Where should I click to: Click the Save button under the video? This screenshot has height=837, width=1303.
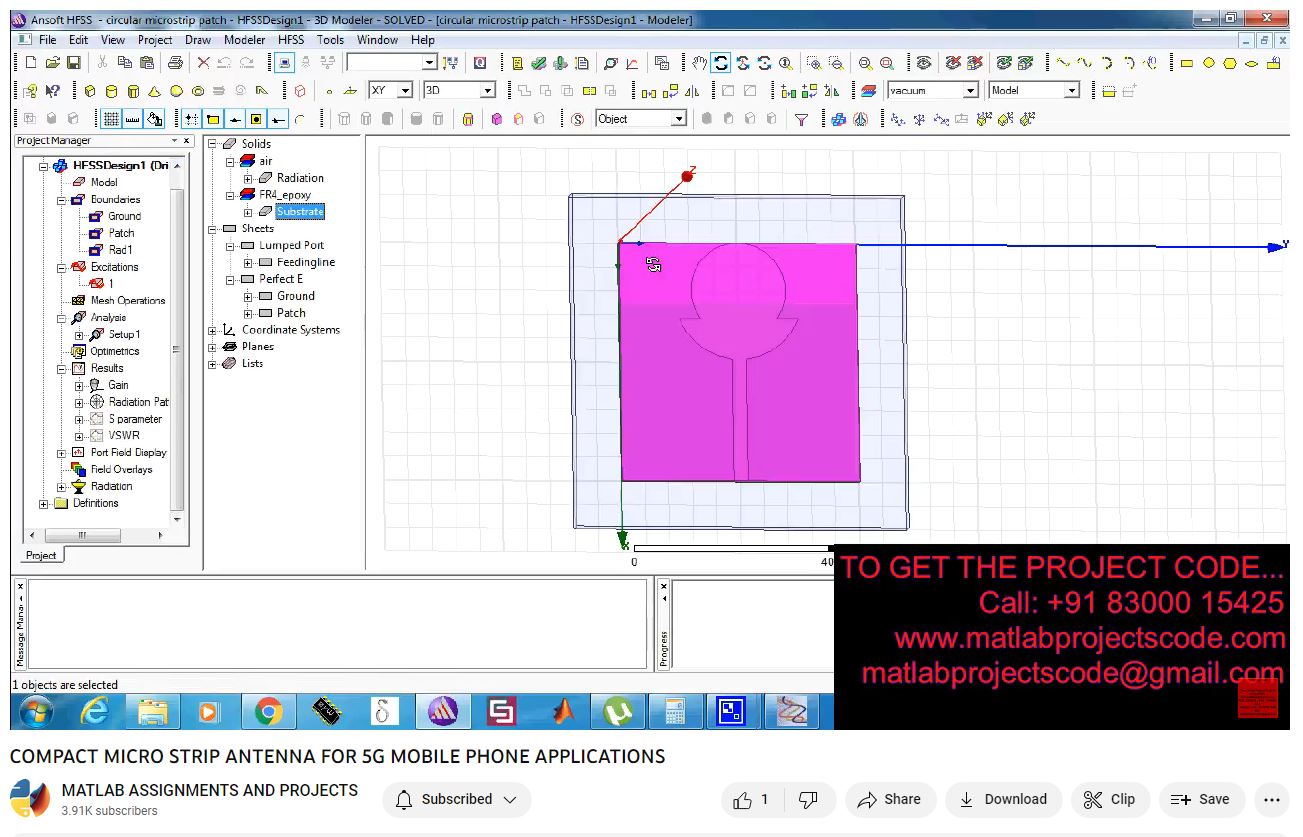1201,800
